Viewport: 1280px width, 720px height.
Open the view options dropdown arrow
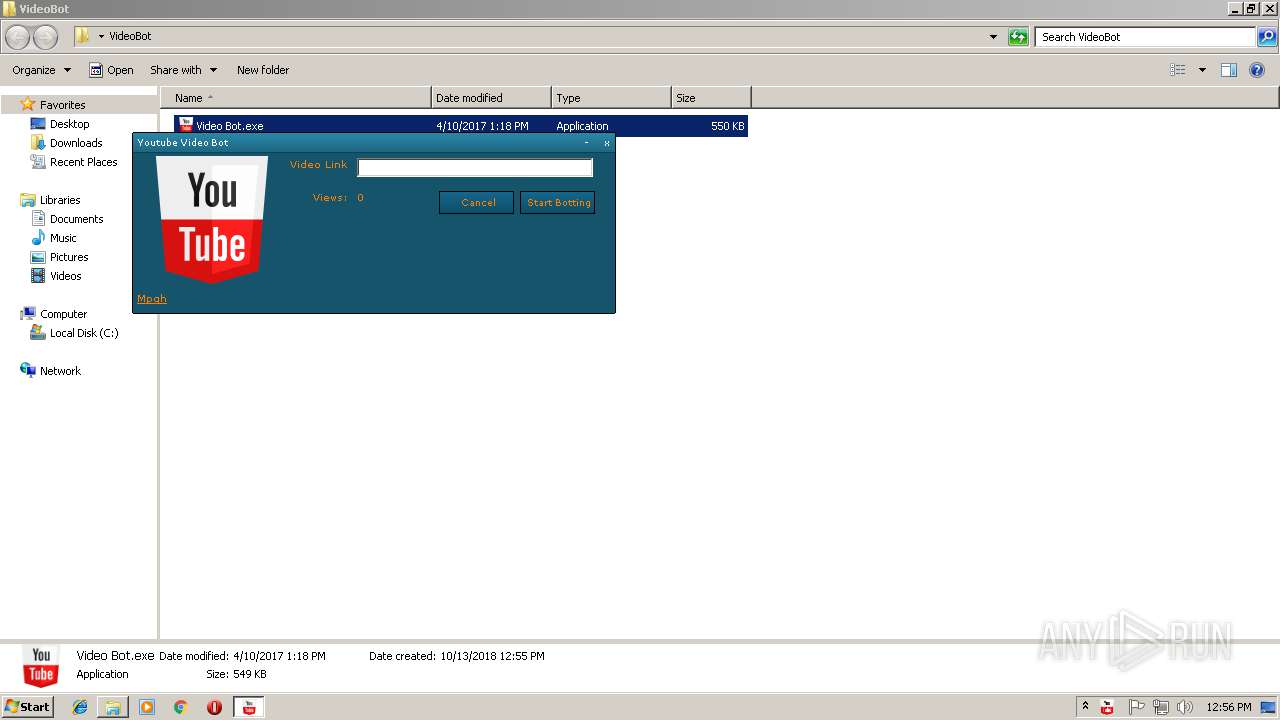[1202, 70]
